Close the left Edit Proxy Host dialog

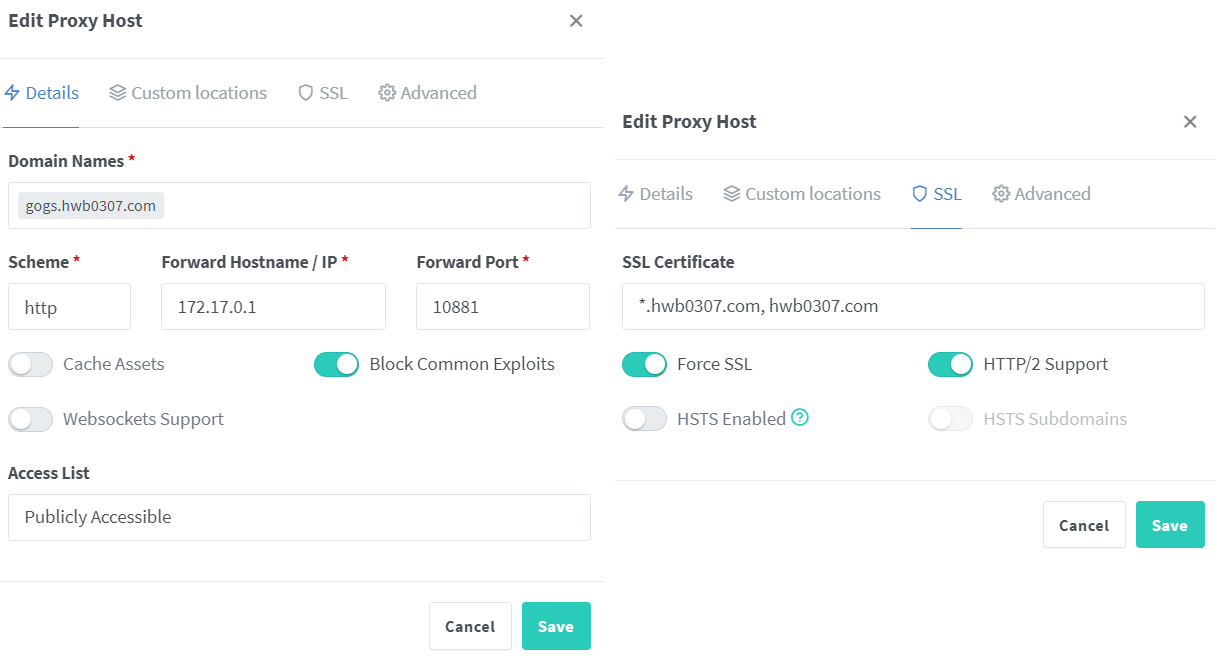tap(576, 21)
